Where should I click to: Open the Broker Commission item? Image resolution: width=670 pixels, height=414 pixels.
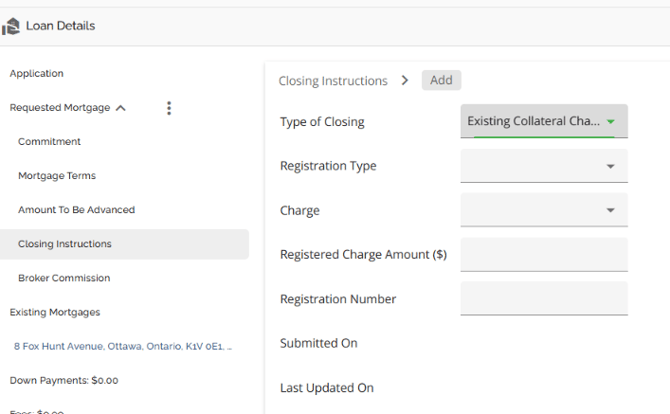64,278
